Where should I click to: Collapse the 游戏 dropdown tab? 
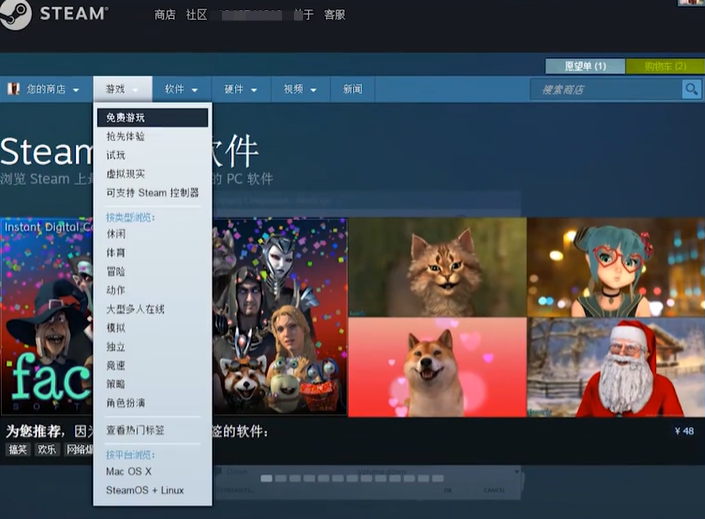click(122, 89)
